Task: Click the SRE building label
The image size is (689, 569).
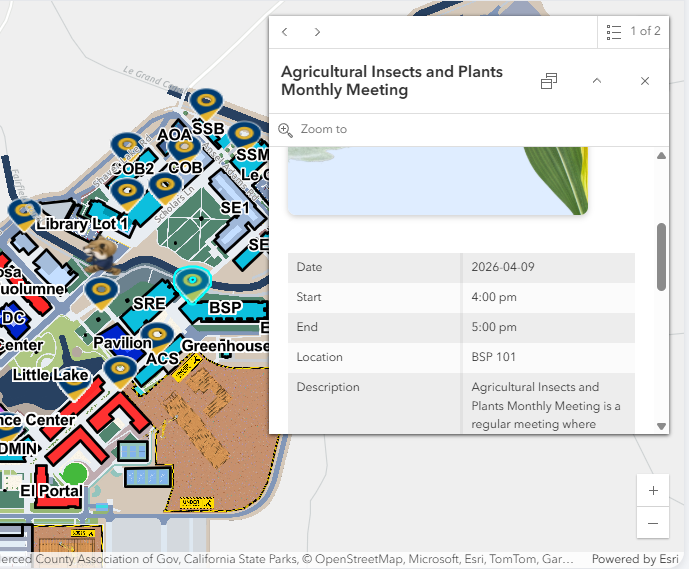Action: pyautogui.click(x=149, y=303)
